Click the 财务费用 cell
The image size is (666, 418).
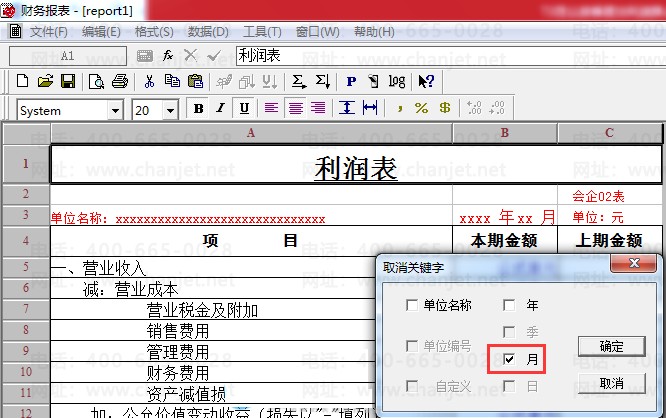tap(213, 372)
